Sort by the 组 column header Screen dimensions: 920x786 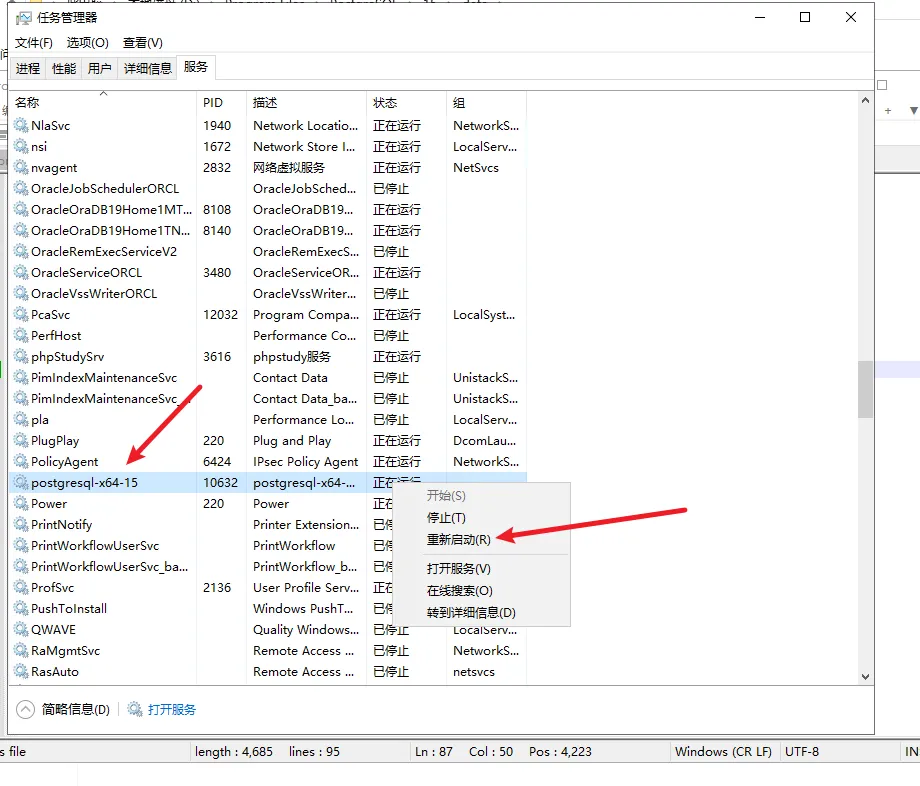click(x=486, y=103)
